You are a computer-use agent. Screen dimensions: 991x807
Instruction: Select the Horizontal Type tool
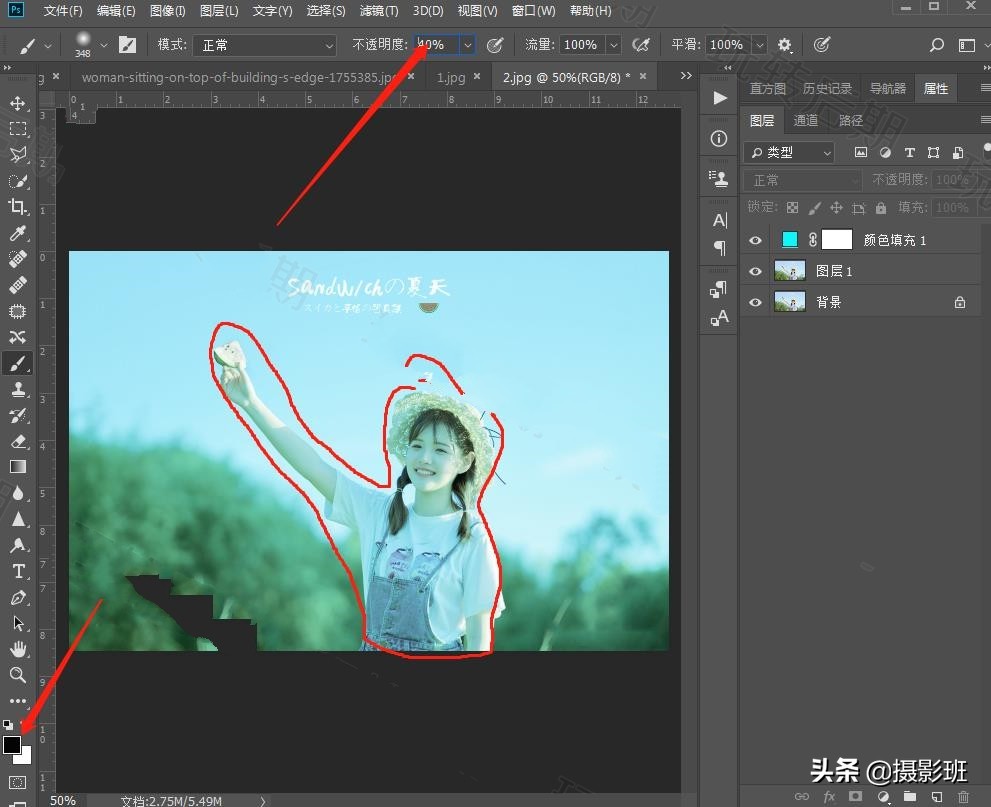(18, 571)
